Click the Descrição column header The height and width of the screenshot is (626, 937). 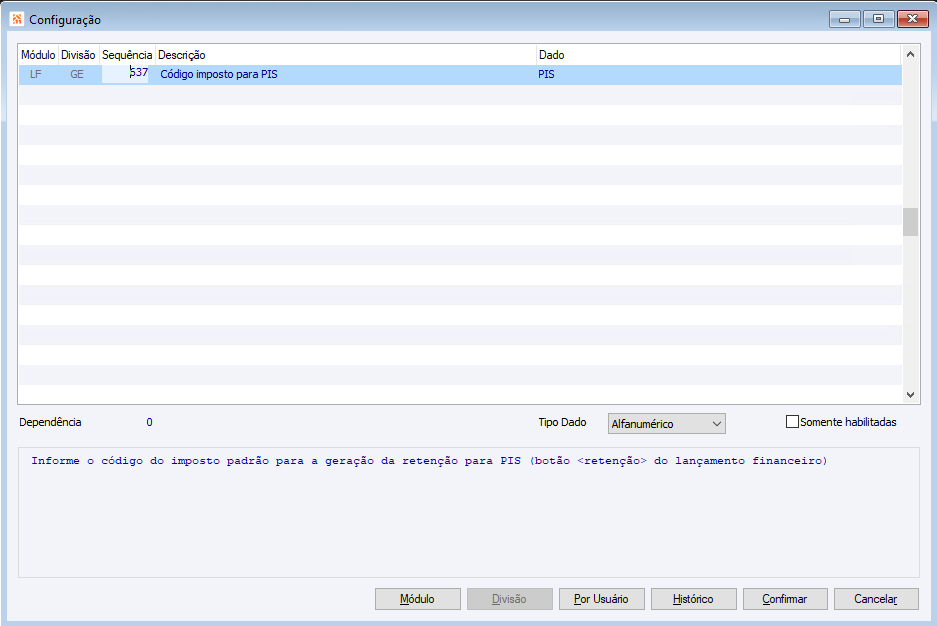click(x=346, y=55)
